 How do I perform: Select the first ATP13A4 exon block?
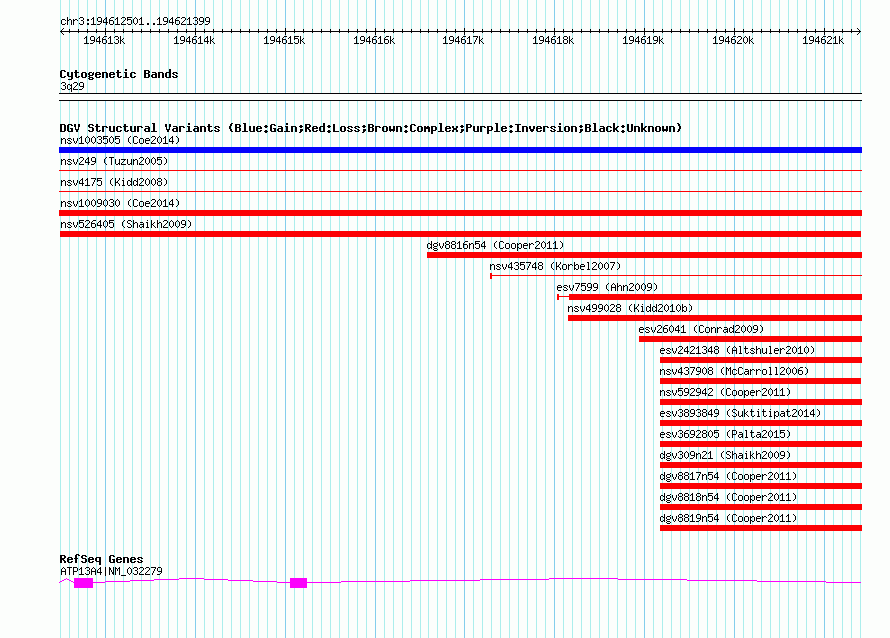[x=83, y=583]
